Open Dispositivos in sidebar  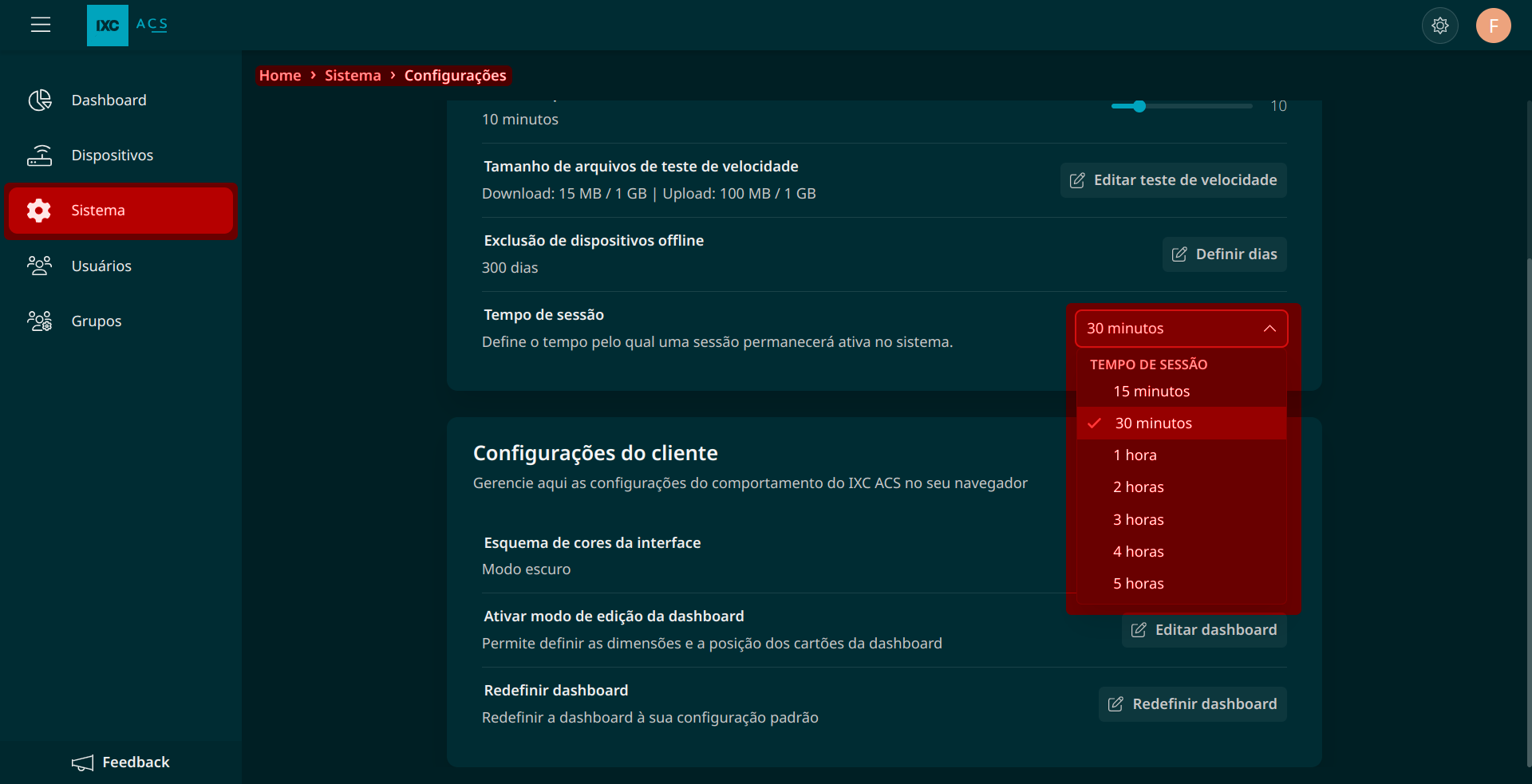point(120,156)
